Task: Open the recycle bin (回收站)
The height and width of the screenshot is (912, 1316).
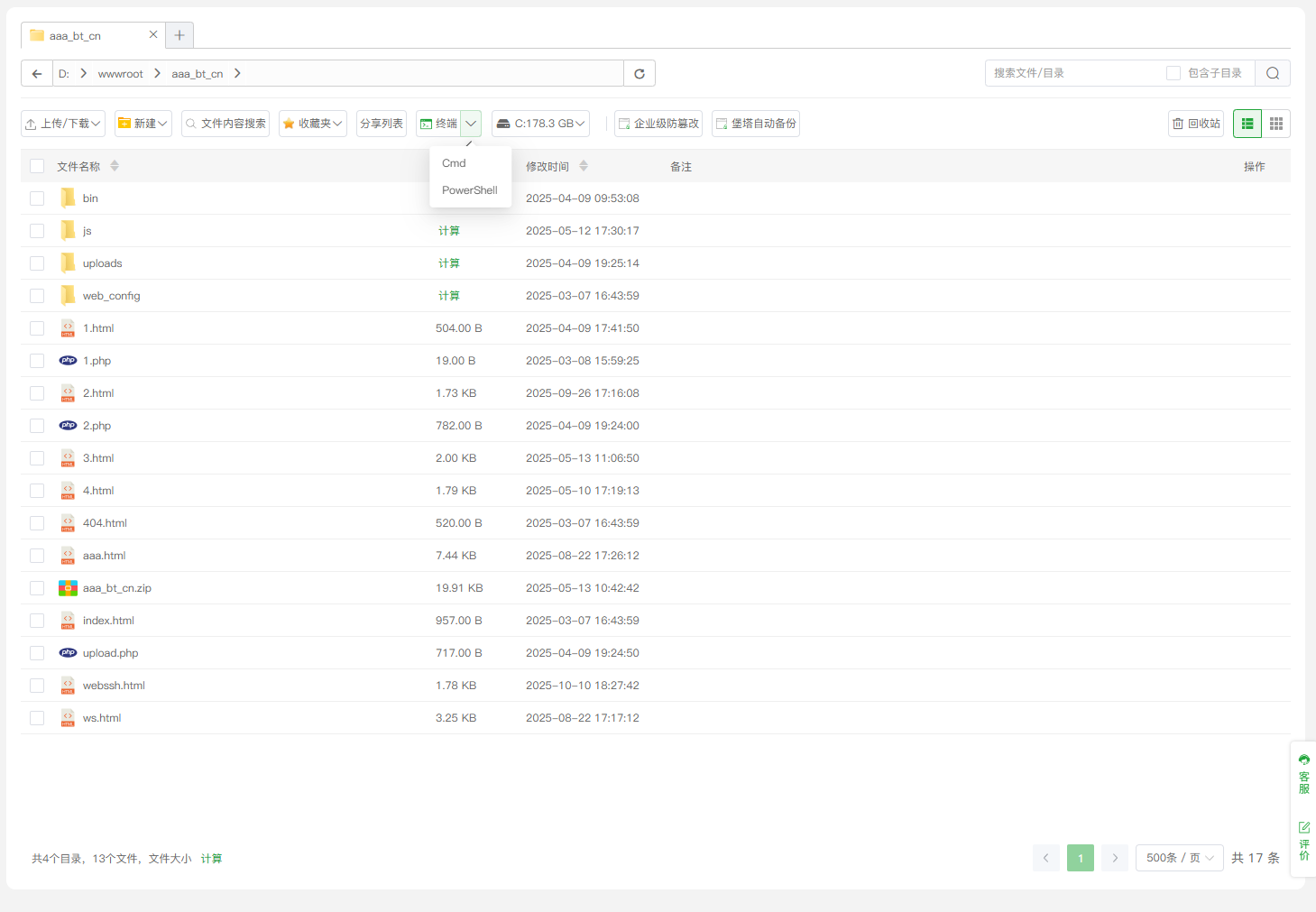Action: tap(1196, 124)
